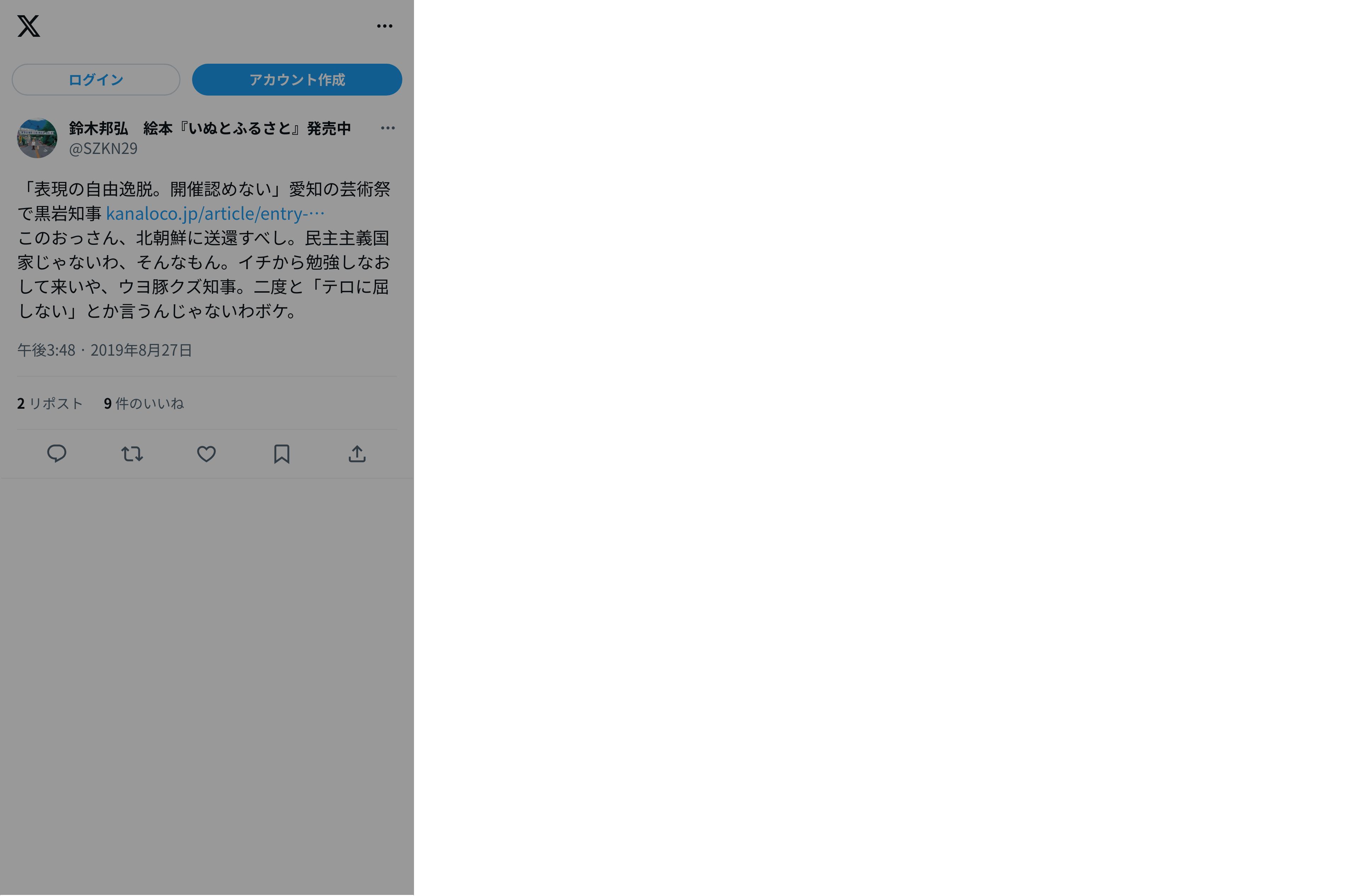Click the アカウント作成 button
The width and height of the screenshot is (1363, 896).
[x=297, y=80]
